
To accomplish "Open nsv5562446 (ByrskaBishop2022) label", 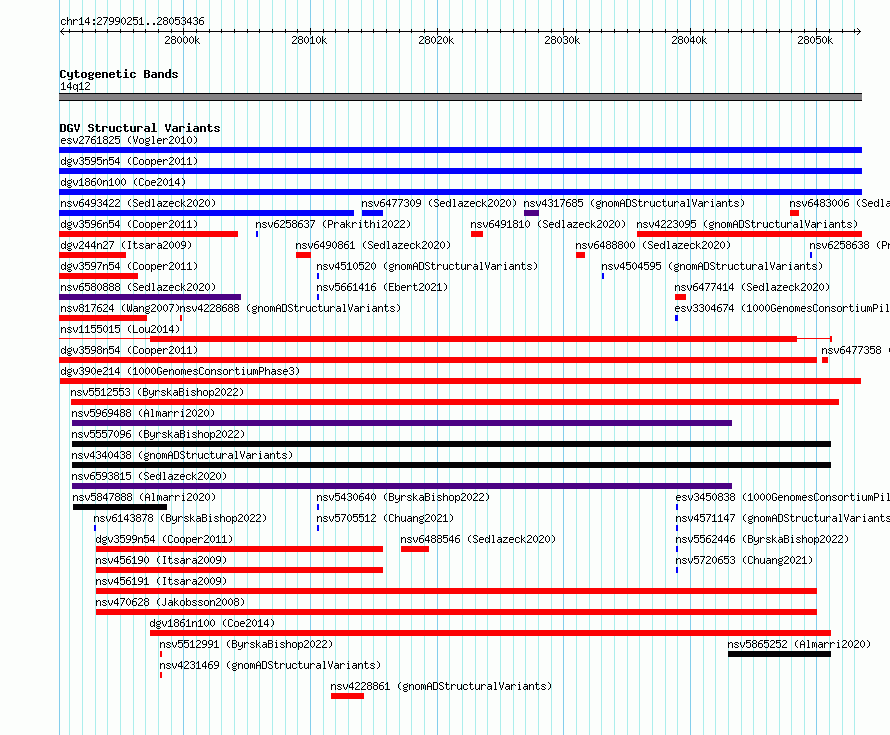I will click(x=762, y=539).
